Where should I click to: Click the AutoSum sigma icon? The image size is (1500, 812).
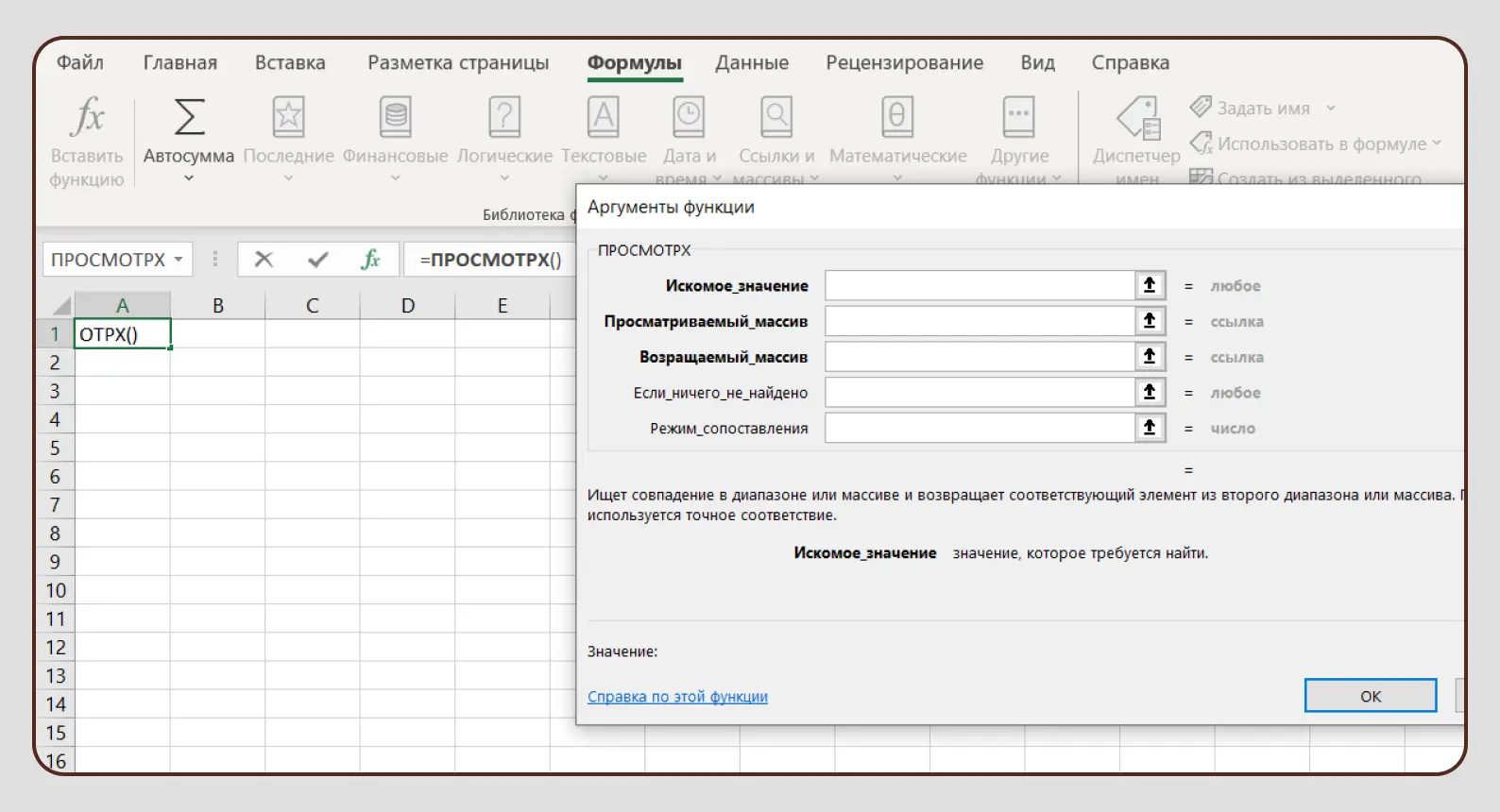point(189,117)
